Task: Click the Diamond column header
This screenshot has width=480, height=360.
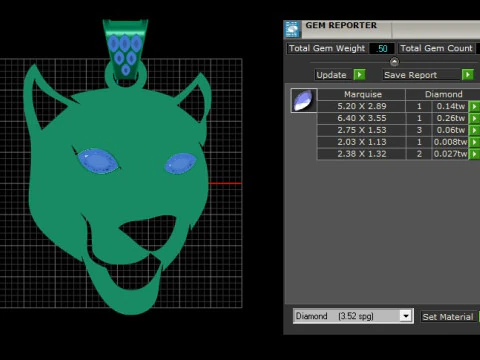Action: [x=443, y=94]
